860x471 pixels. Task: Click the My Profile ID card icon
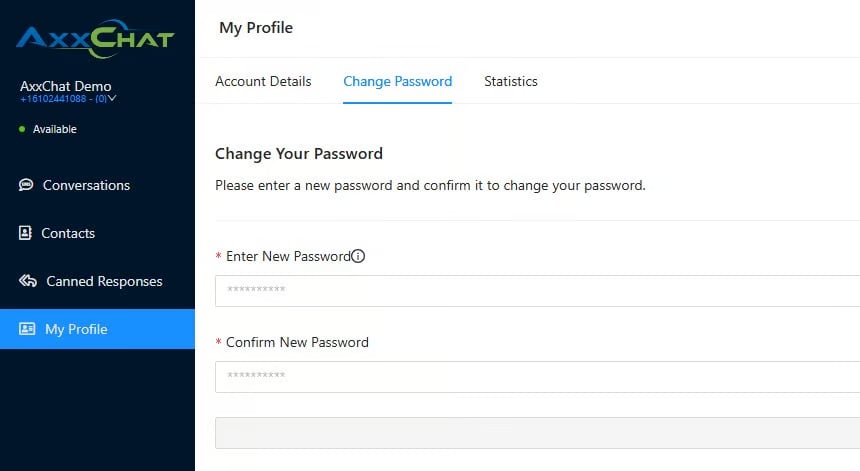pyautogui.click(x=27, y=329)
